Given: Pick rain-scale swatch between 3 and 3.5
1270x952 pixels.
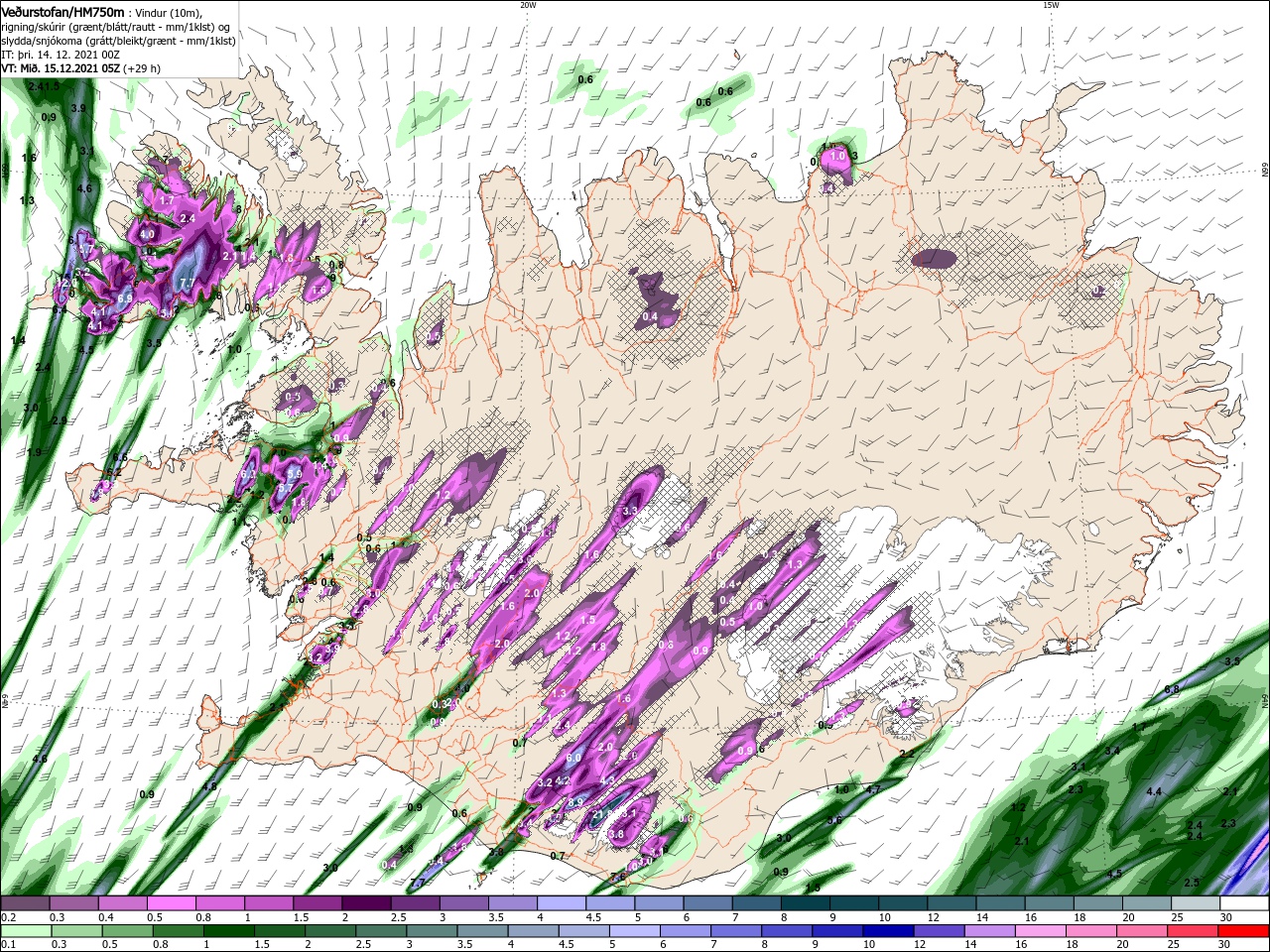Looking at the screenshot, I should point(431,931).
